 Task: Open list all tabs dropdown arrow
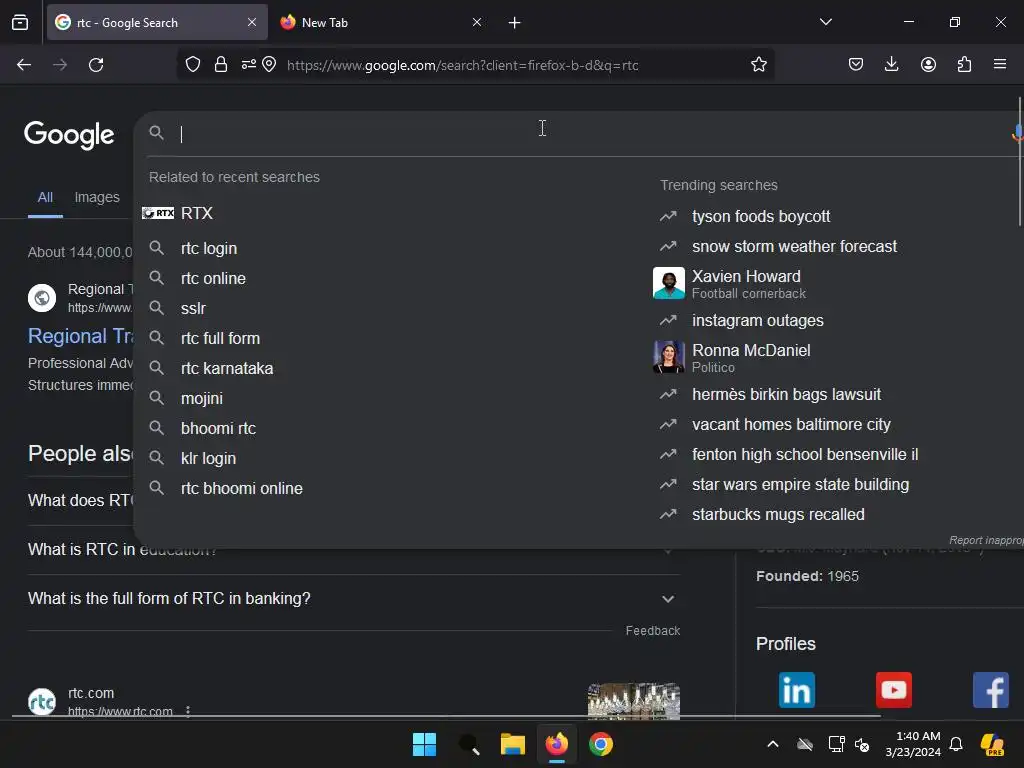pyautogui.click(x=825, y=22)
